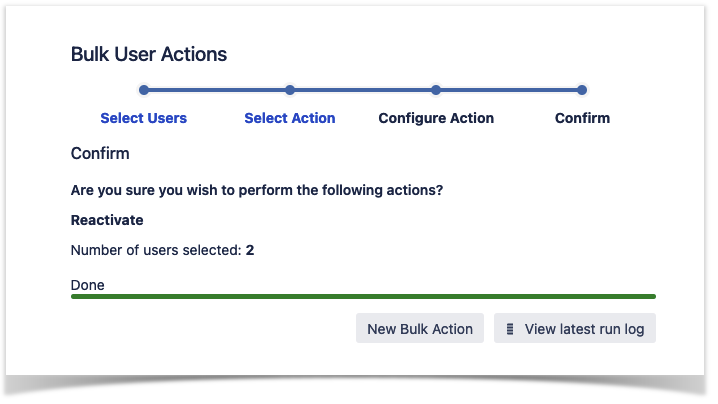Click the 'Are you sure' confirmation question

click(257, 190)
